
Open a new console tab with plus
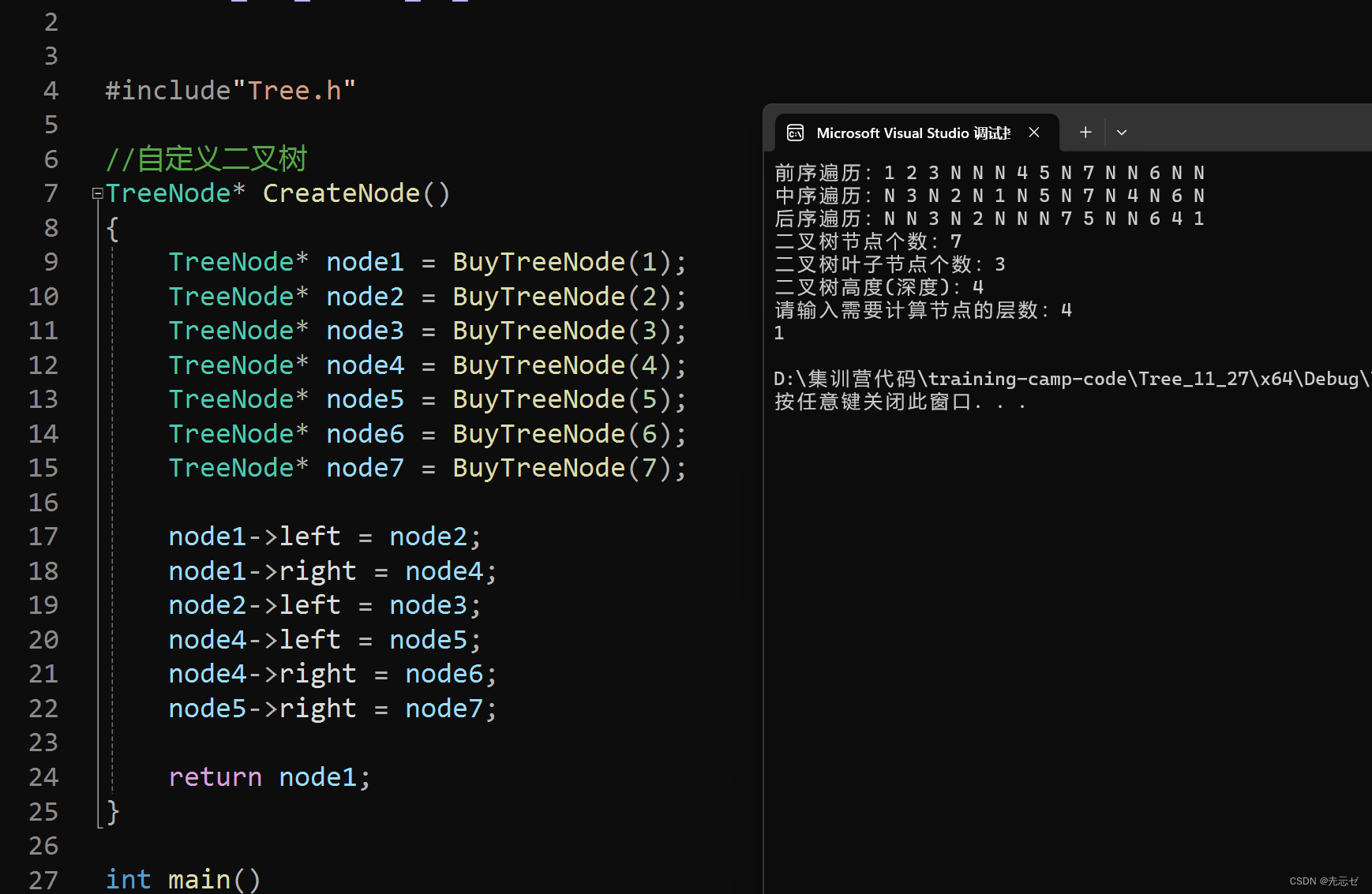[x=1085, y=133]
